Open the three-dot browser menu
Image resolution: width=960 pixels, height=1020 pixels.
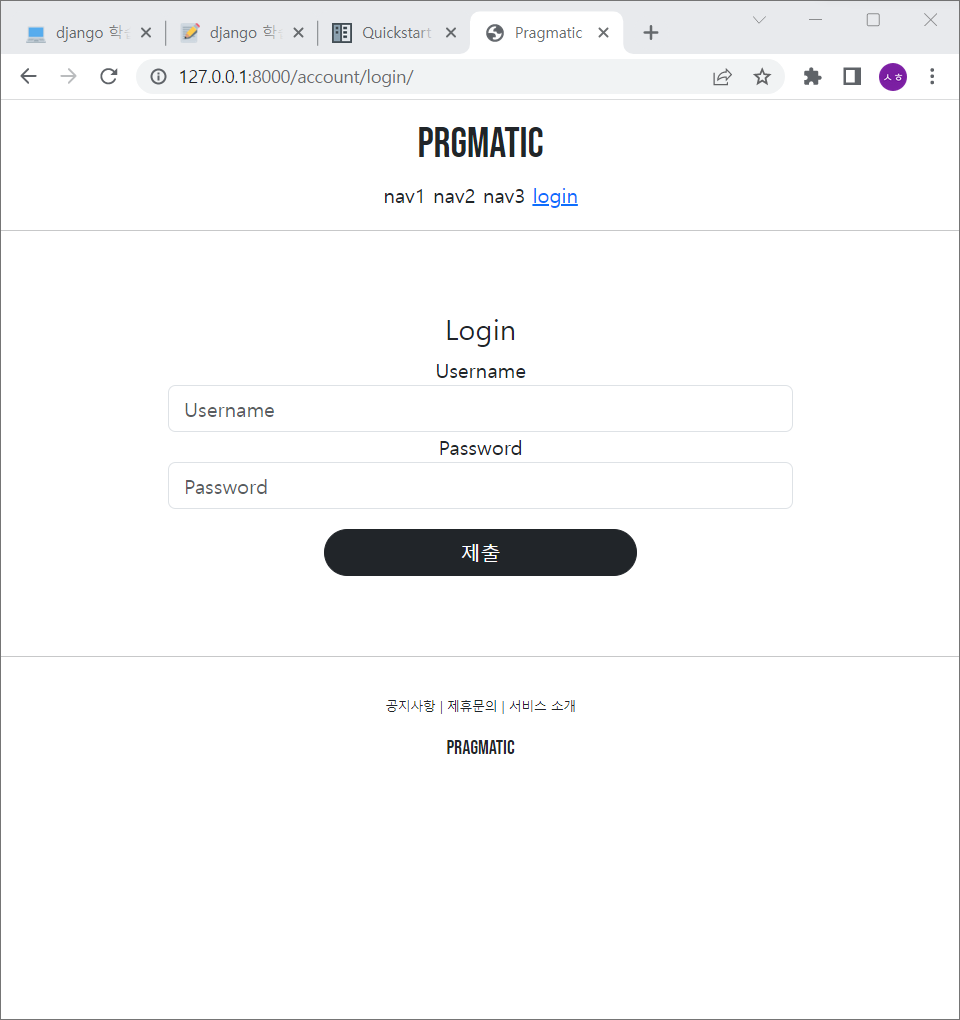932,76
